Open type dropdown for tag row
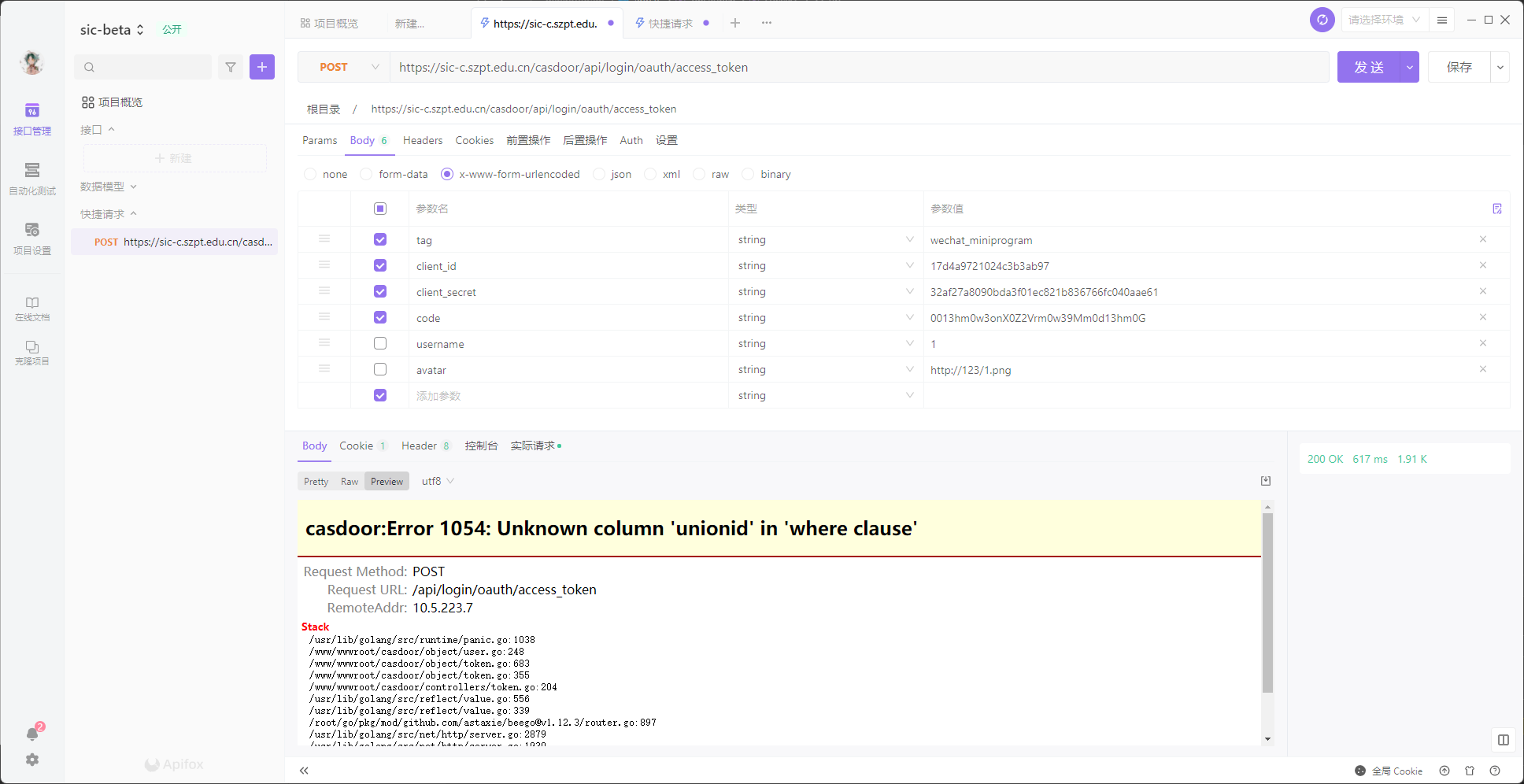This screenshot has height=784, width=1524. (x=826, y=239)
